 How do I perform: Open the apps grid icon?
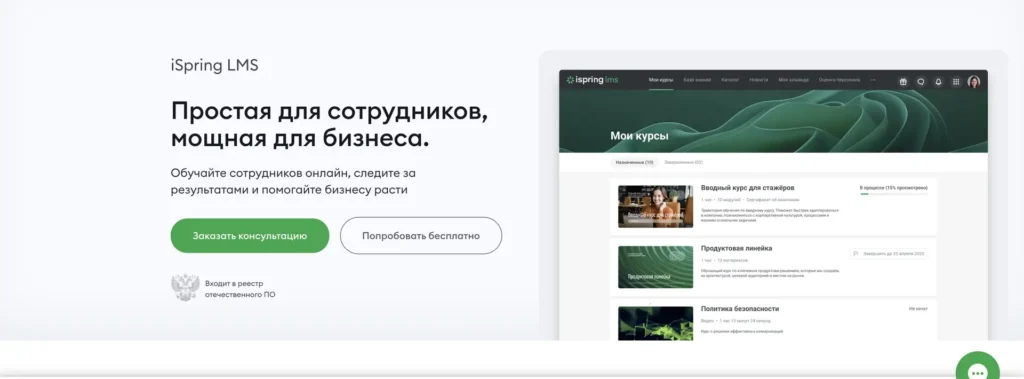[x=956, y=82]
